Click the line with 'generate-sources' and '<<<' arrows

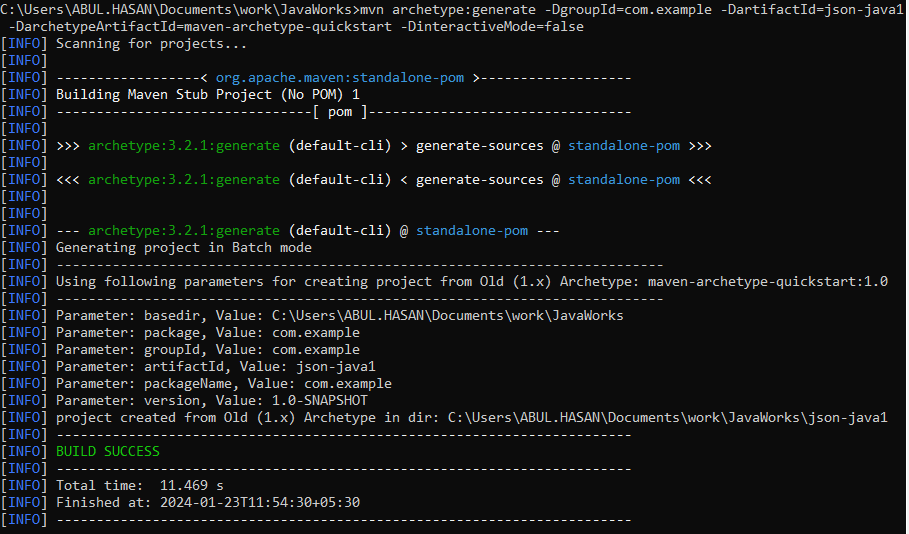click(384, 180)
